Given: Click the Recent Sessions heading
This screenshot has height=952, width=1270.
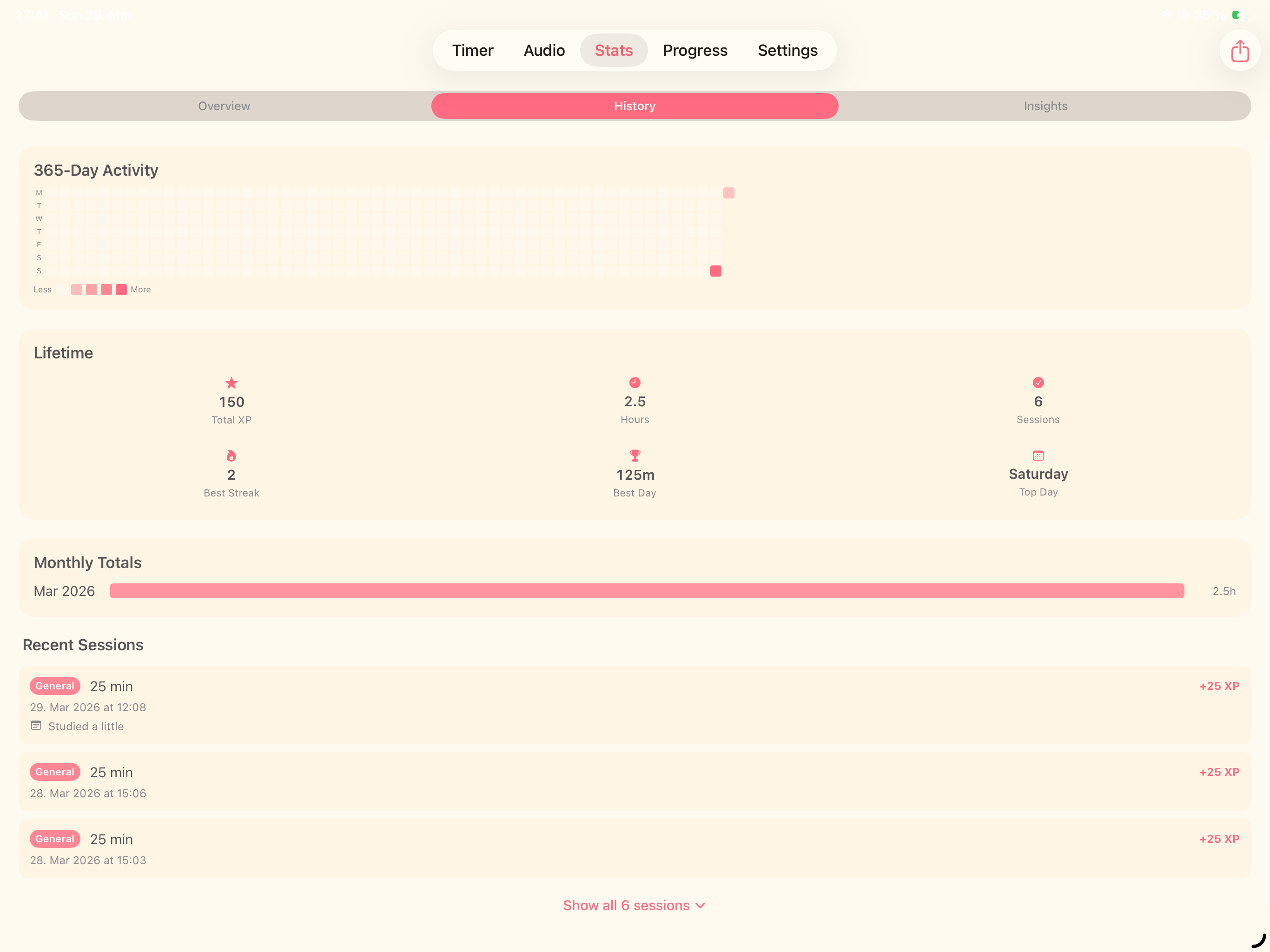Looking at the screenshot, I should 83,645.
